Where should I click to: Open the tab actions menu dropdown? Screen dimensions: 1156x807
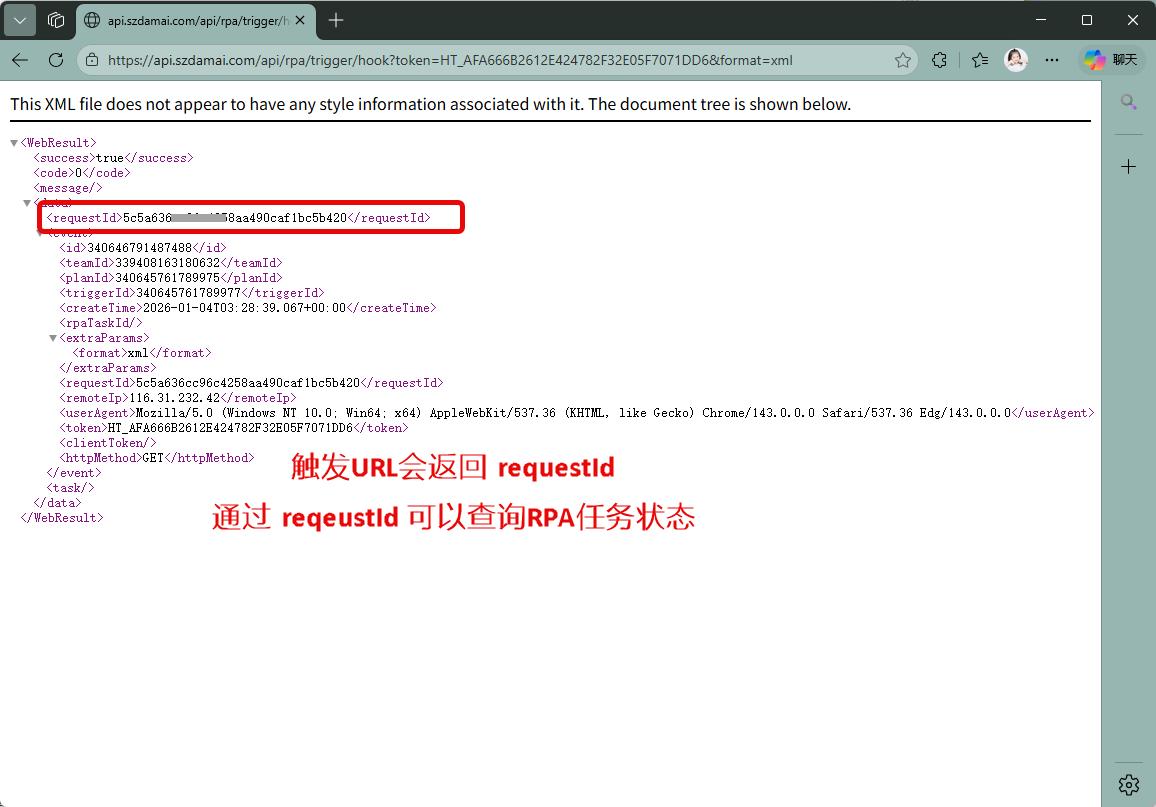point(20,20)
